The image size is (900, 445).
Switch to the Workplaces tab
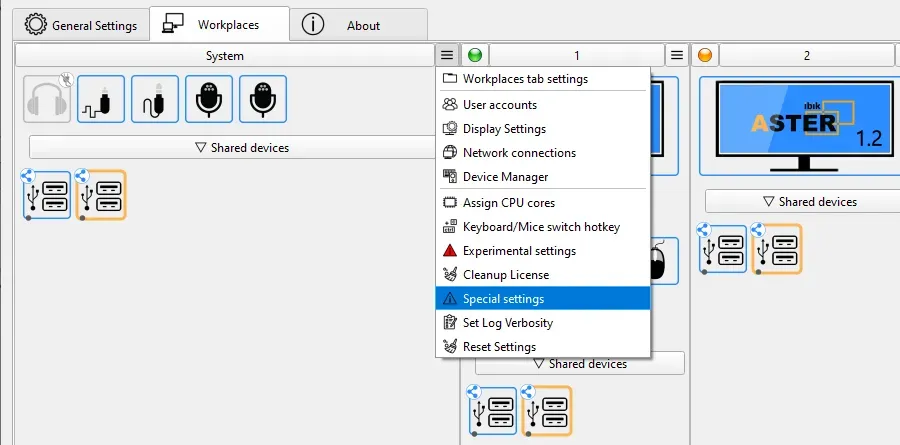[x=219, y=25]
